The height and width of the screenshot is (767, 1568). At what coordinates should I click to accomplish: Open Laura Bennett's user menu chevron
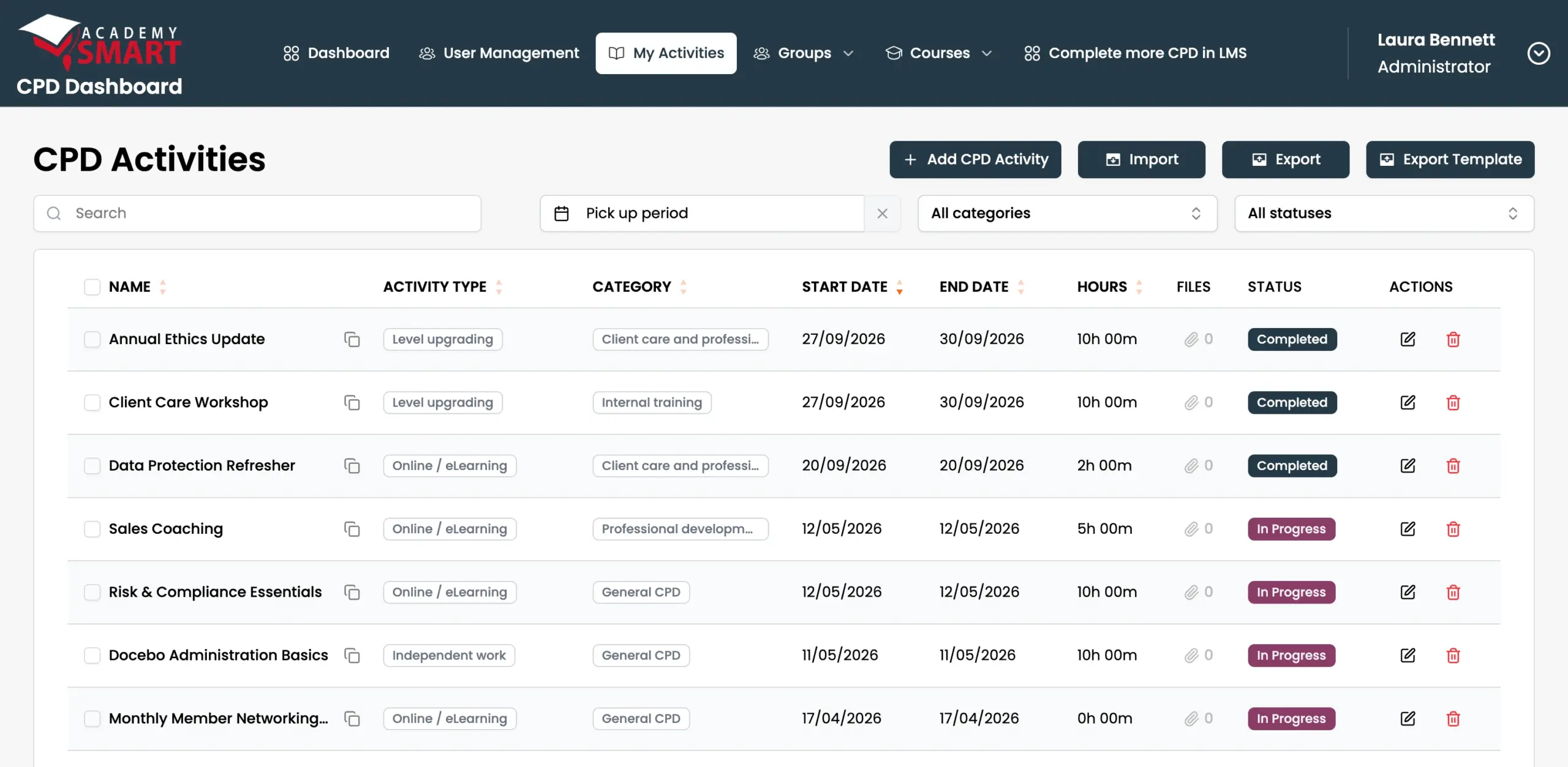tap(1539, 53)
